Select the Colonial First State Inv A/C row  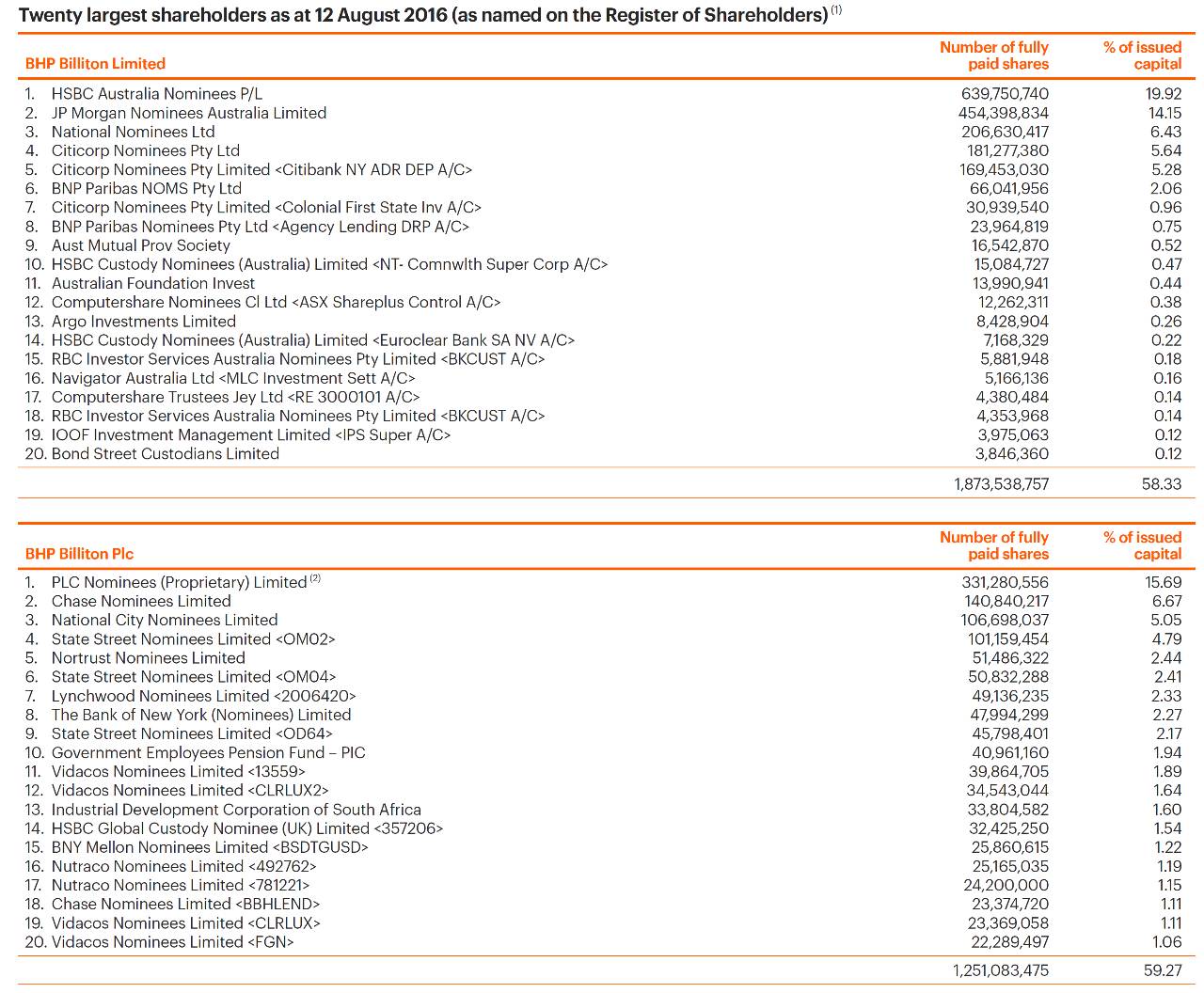266,207
